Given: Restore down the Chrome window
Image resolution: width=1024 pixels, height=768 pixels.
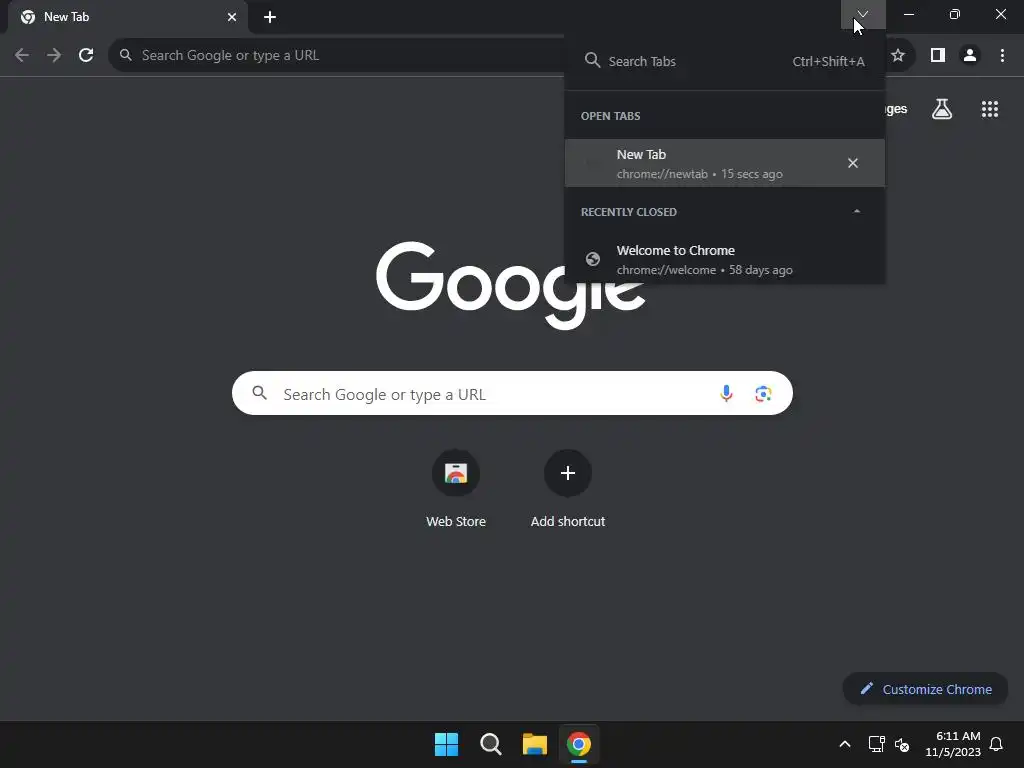Looking at the screenshot, I should [x=955, y=14].
